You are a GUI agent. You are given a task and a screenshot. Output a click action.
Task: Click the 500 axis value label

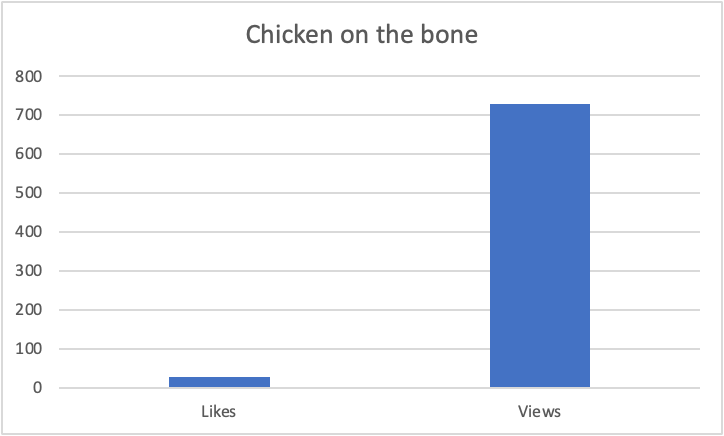click(28, 193)
